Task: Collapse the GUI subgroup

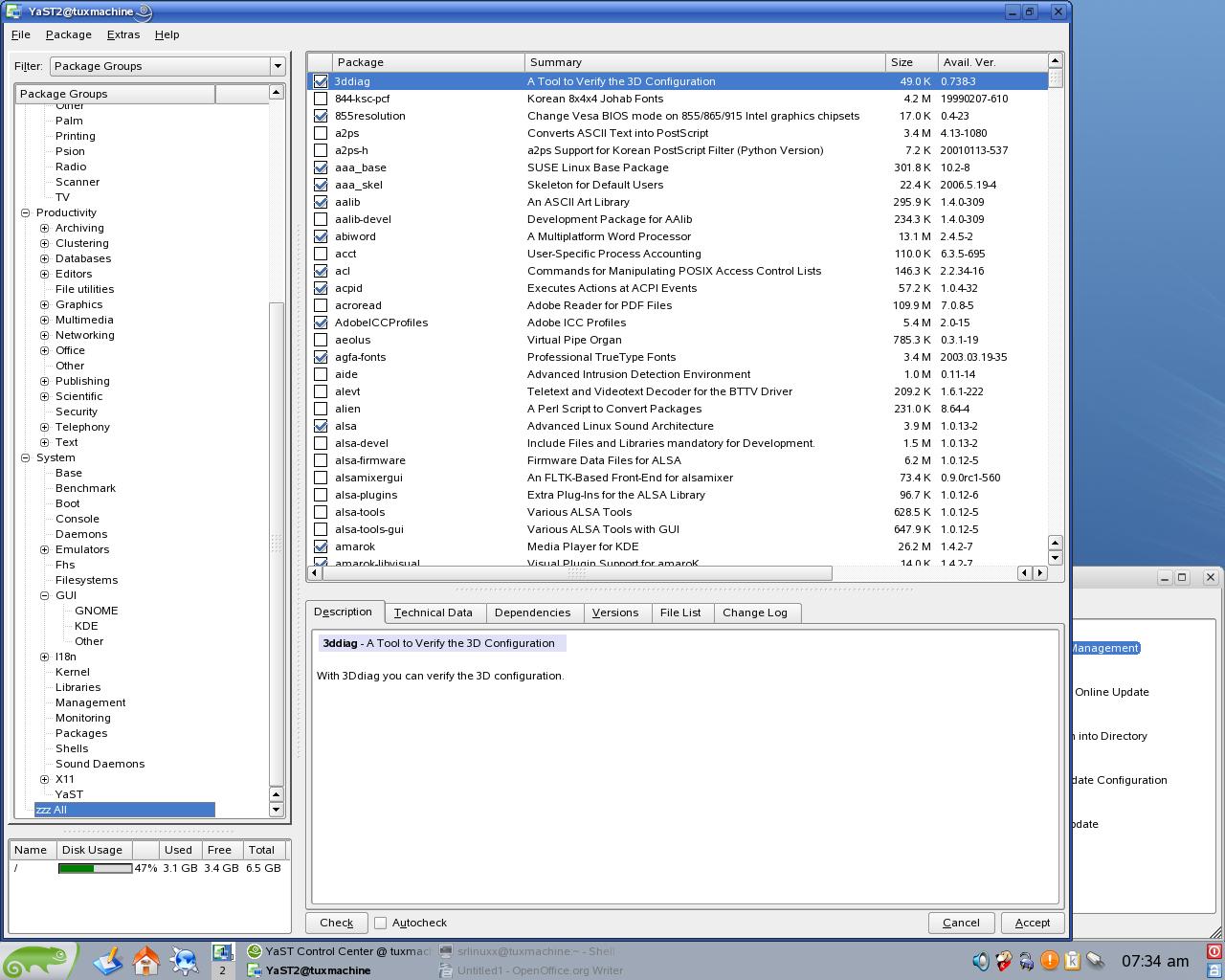Action: point(45,595)
